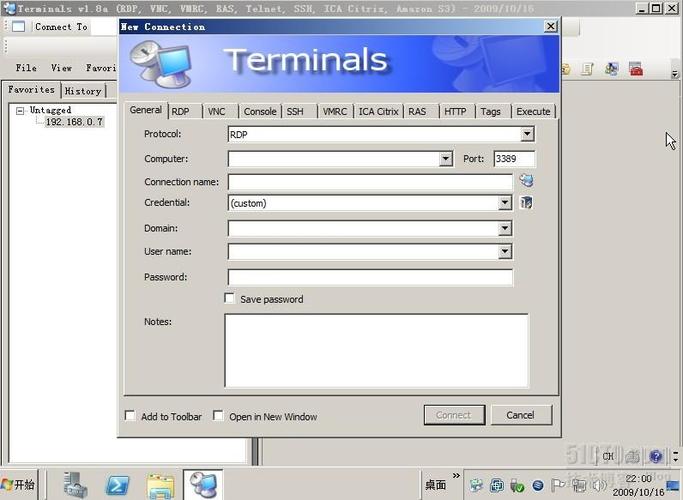Open the HTTP tab
Screen dimensions: 683x500
tap(455, 111)
